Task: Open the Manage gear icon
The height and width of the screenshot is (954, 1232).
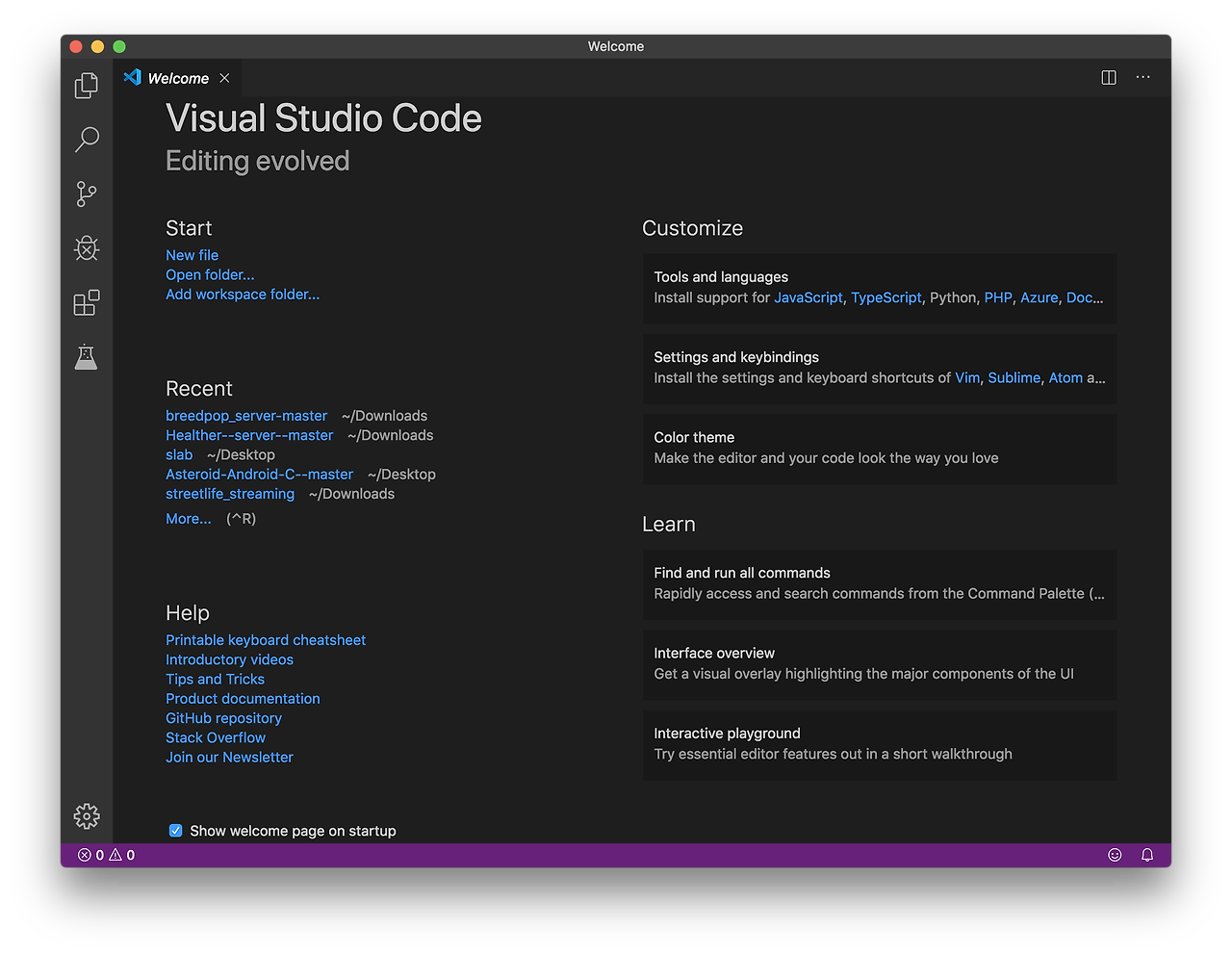Action: [87, 816]
